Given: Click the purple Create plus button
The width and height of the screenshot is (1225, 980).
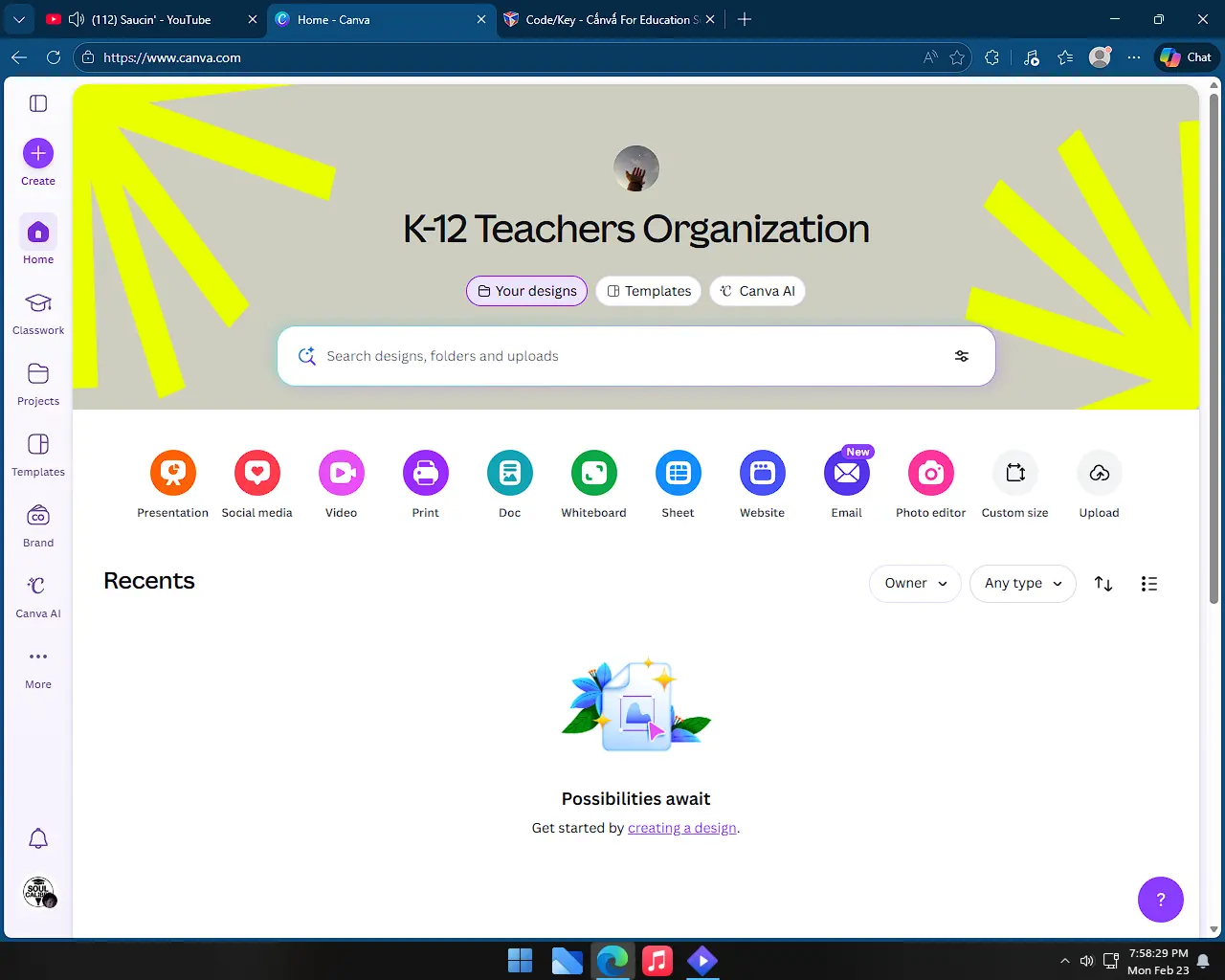Looking at the screenshot, I should pos(38,153).
